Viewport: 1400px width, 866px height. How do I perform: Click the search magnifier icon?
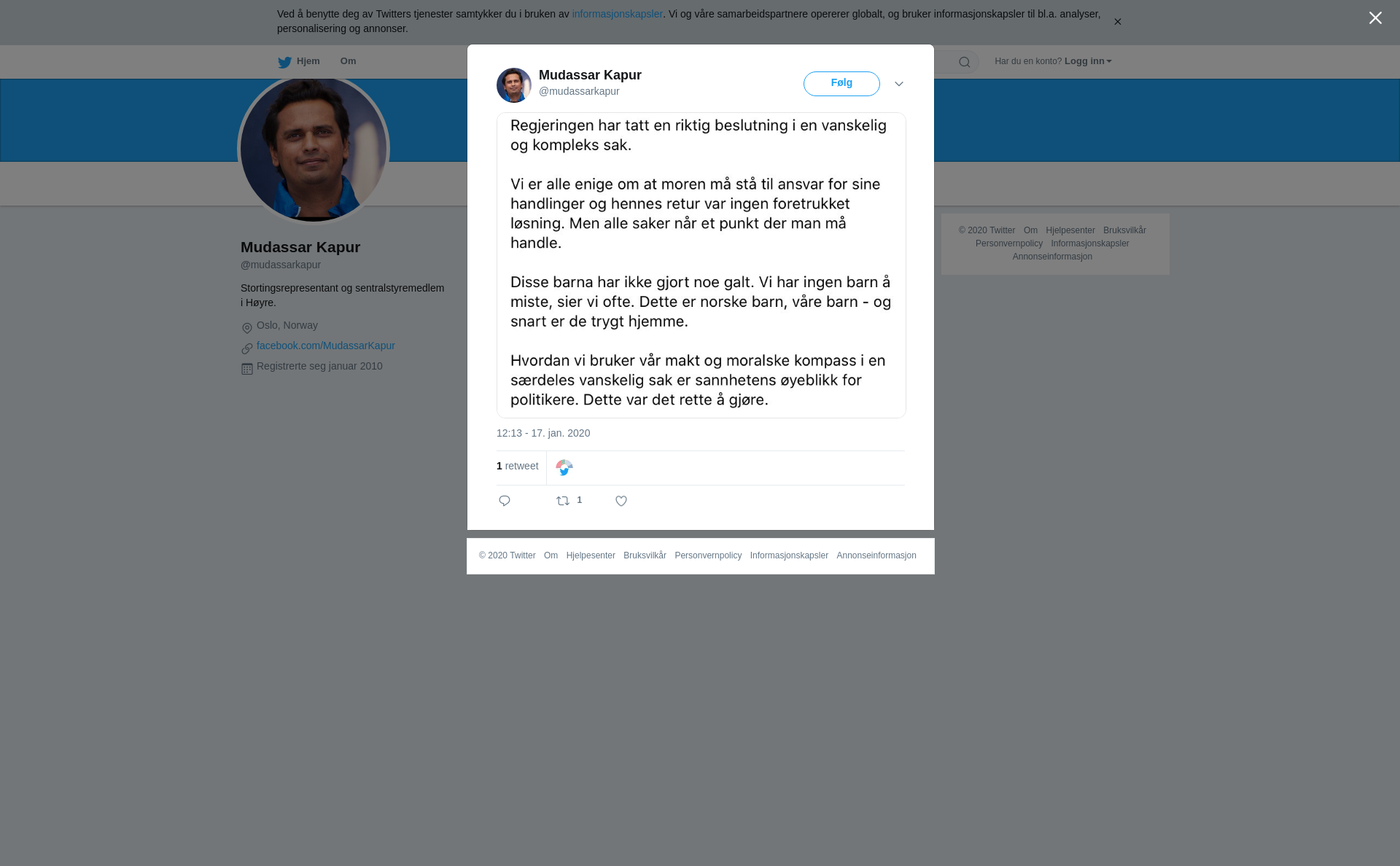pyautogui.click(x=965, y=62)
